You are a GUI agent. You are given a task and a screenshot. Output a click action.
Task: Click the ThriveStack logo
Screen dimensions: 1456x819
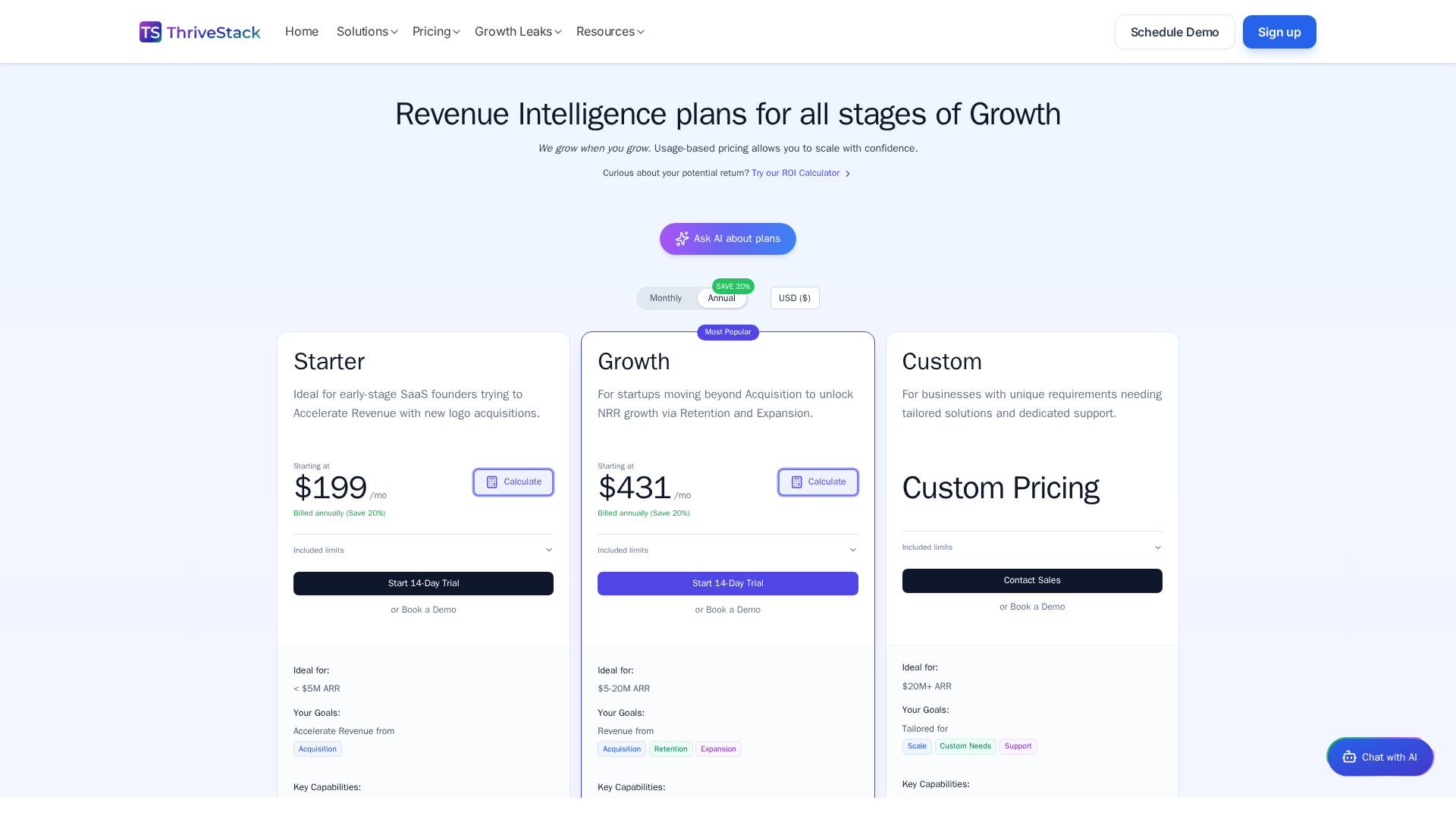[x=199, y=31]
